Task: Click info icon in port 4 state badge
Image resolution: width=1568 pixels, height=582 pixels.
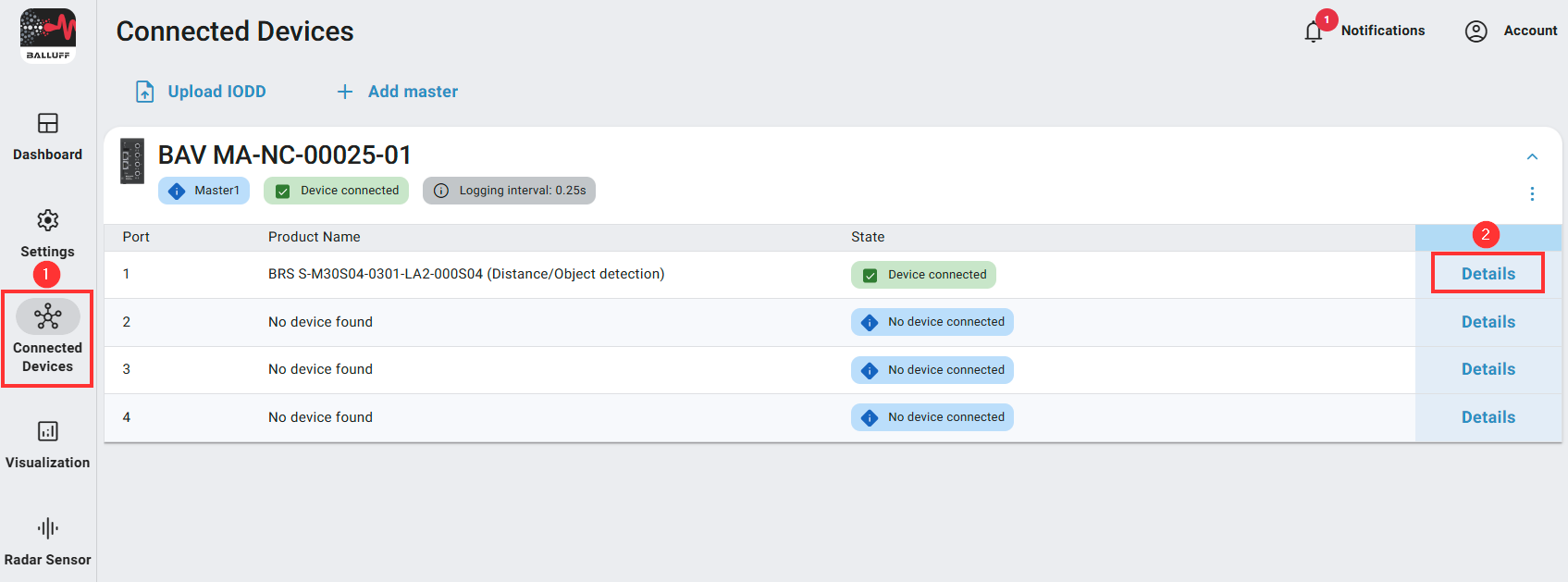Action: [870, 418]
